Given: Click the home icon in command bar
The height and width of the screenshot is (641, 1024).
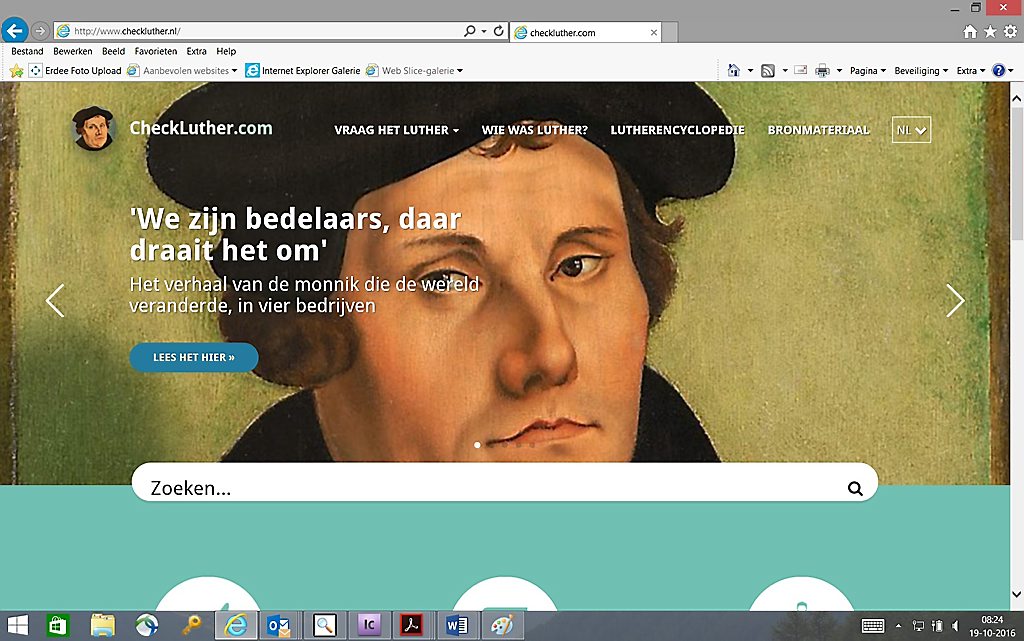Looking at the screenshot, I should click(734, 71).
